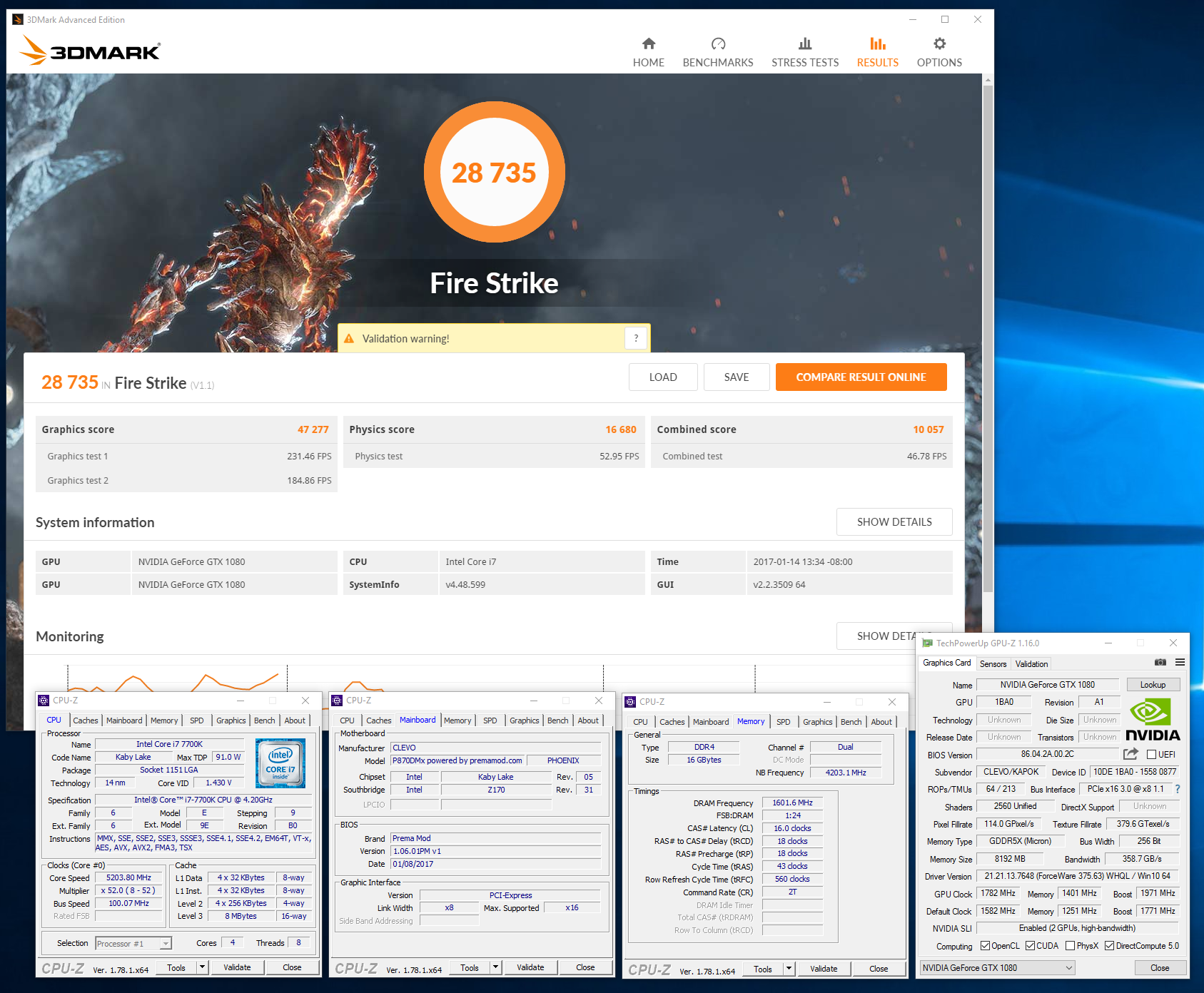The height and width of the screenshot is (993, 1204).
Task: Open Graphics tab in CPU-Z memory Timings window
Action: [x=818, y=722]
